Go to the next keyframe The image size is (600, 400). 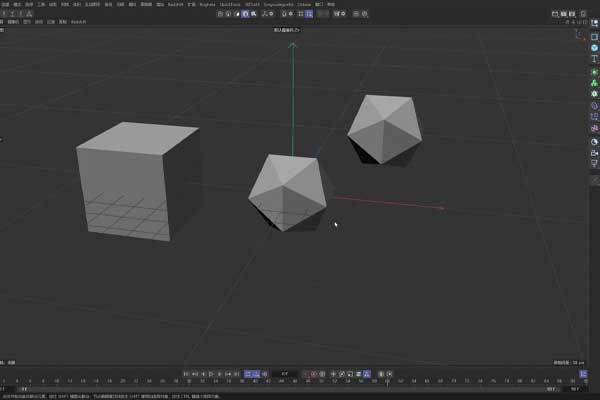(228, 374)
